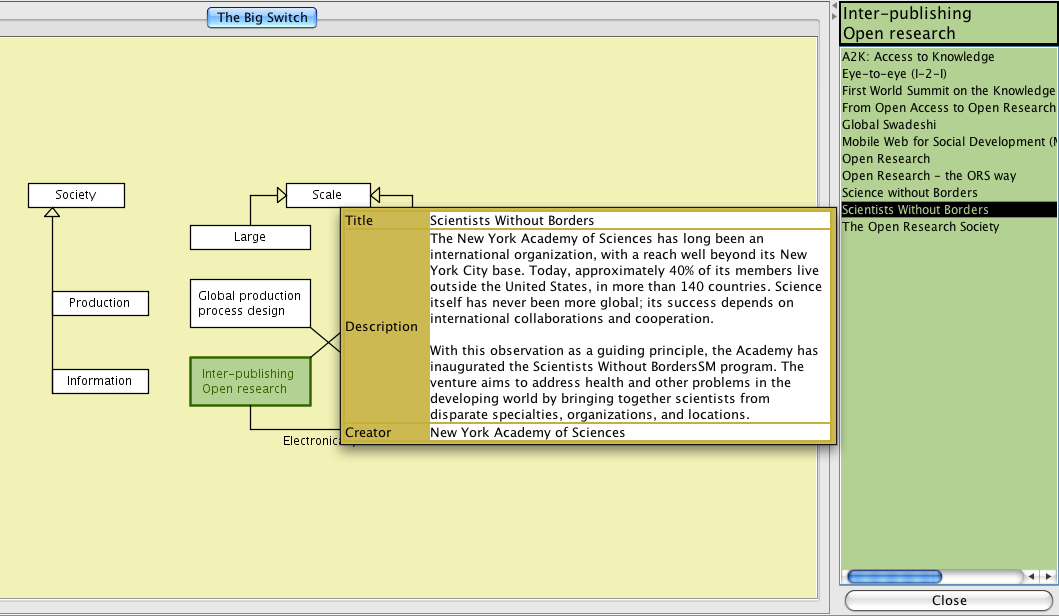
Task: Select the green Inter-publishing Open research box
Action: click(250, 381)
